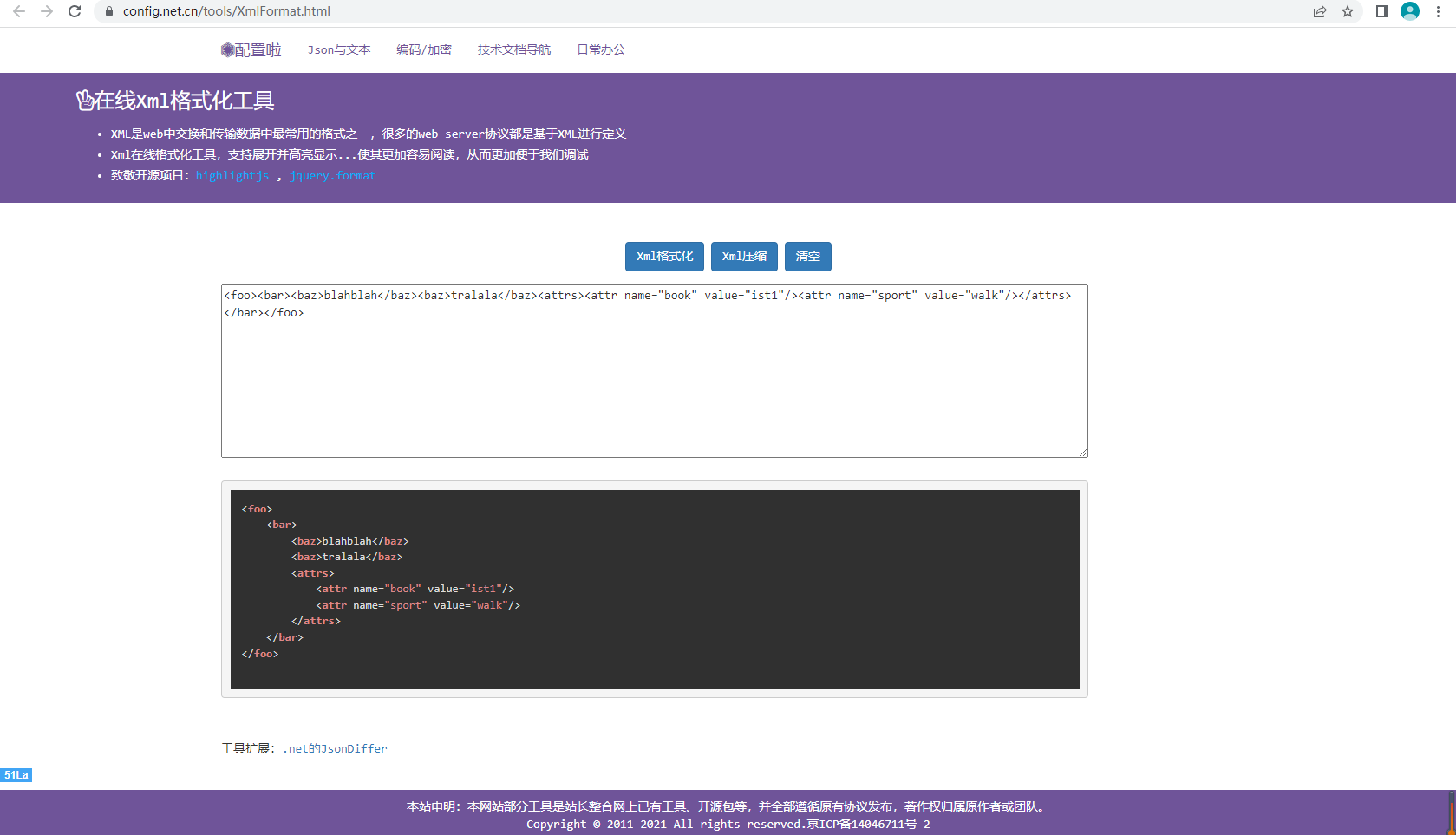Click the address bar URL
Viewport: 1456px width, 835px height.
pyautogui.click(x=226, y=11)
